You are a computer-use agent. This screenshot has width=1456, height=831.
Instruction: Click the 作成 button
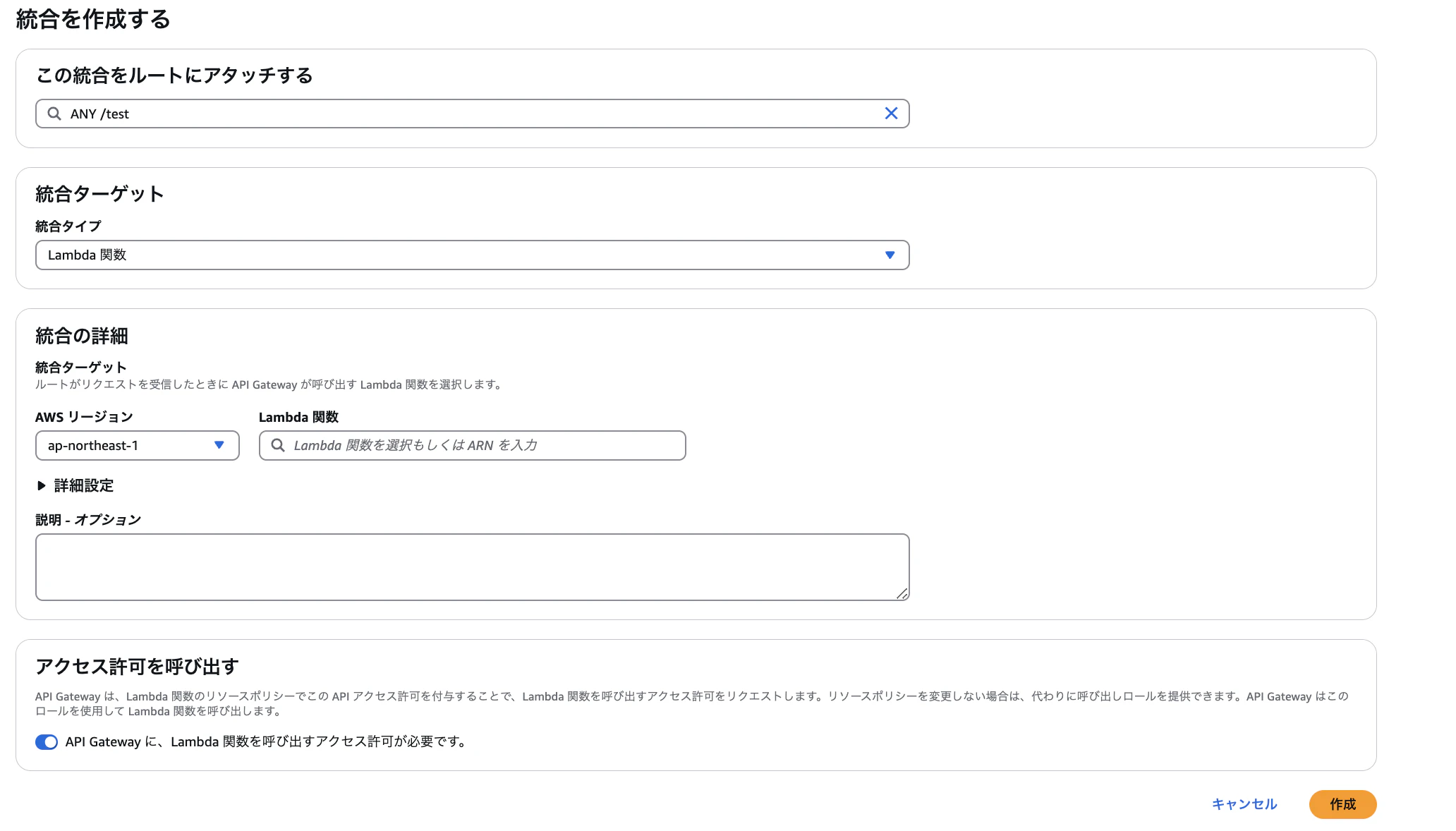pyautogui.click(x=1342, y=804)
